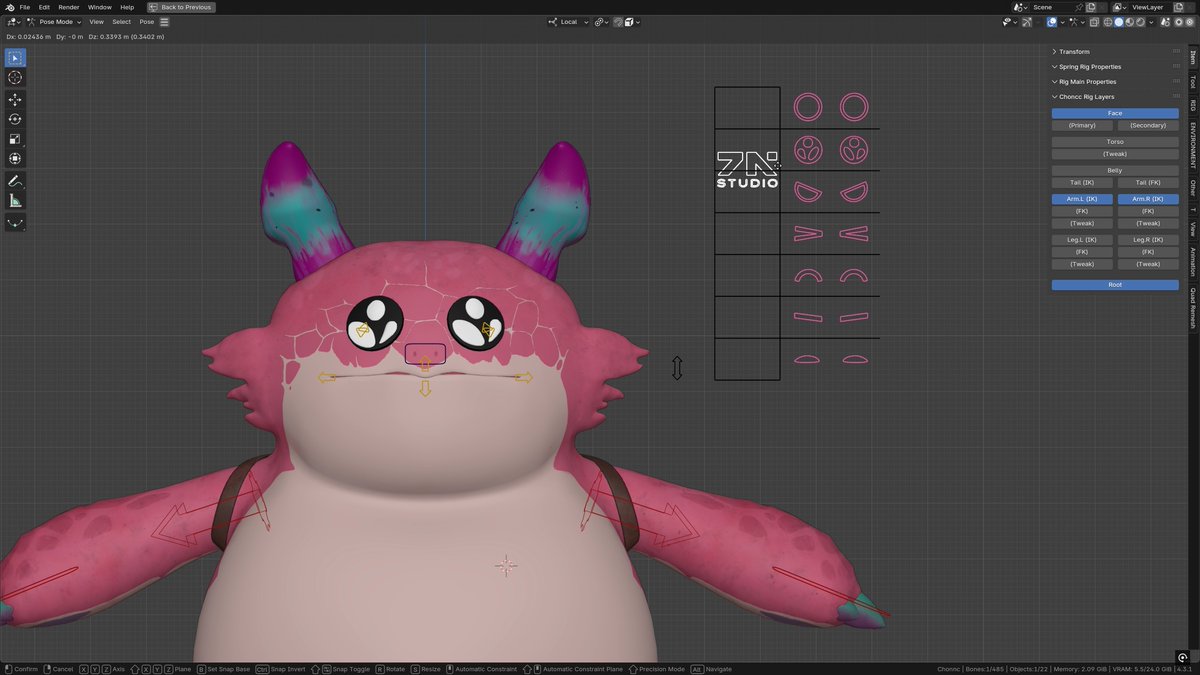Create a new Scene

(x=1091, y=7)
